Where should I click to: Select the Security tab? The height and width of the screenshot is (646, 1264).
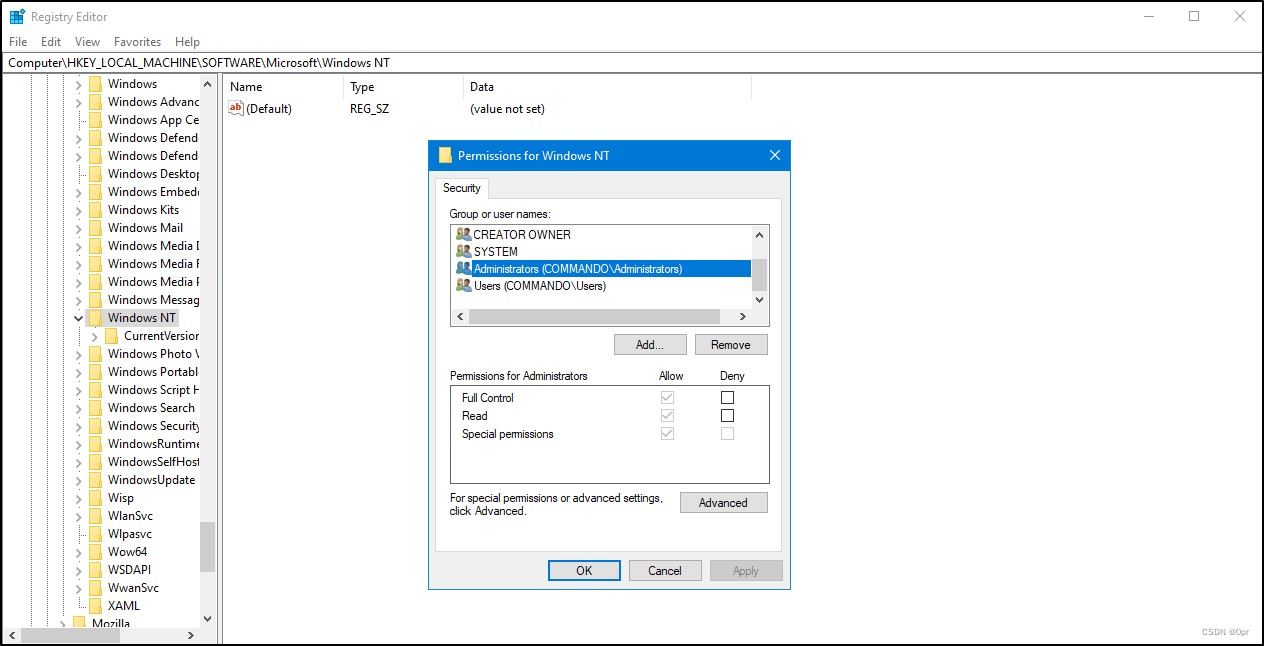coord(462,188)
